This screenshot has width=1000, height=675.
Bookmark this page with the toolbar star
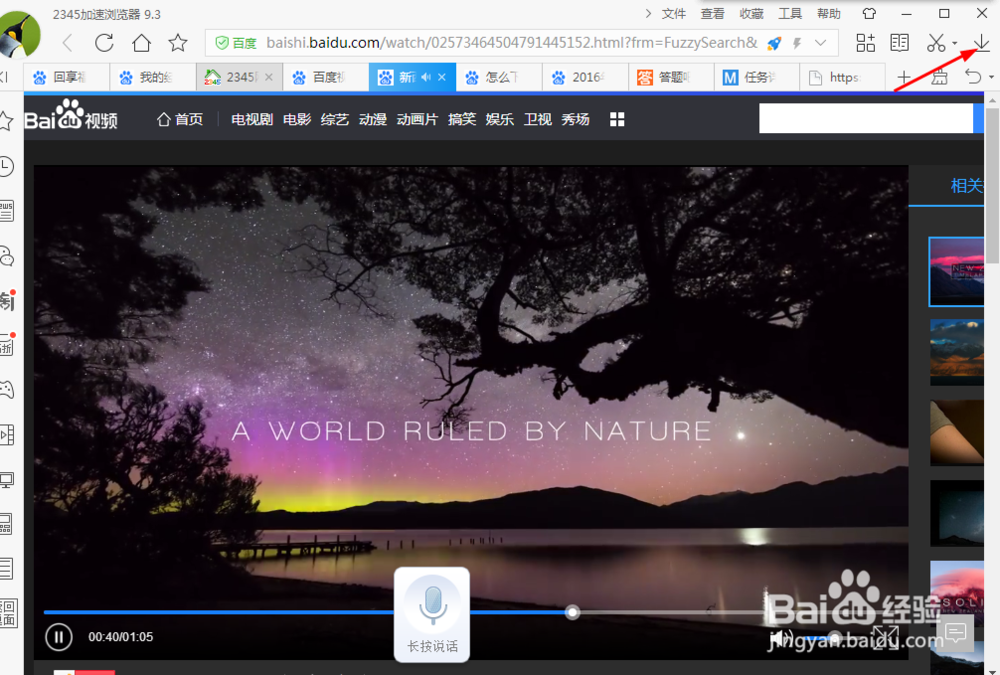[x=178, y=43]
